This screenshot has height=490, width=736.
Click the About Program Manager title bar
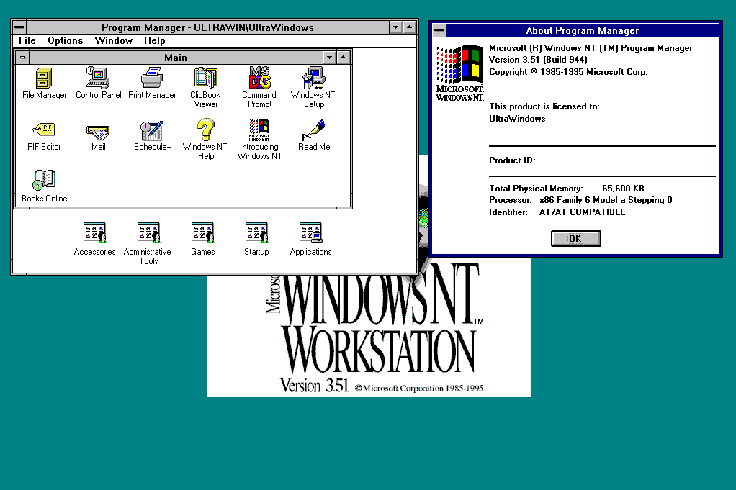(x=582, y=31)
